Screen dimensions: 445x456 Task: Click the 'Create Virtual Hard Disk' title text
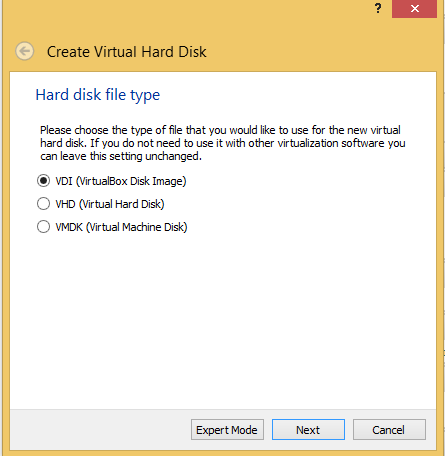[127, 52]
